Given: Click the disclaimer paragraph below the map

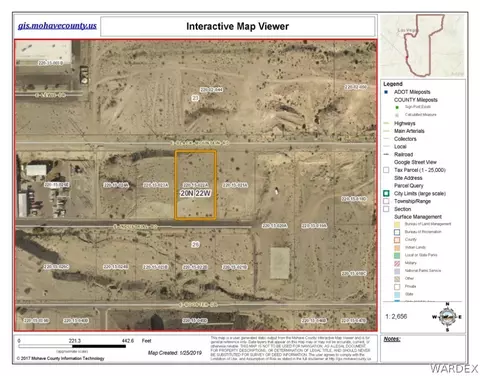Looking at the screenshot, I should click(x=290, y=349).
